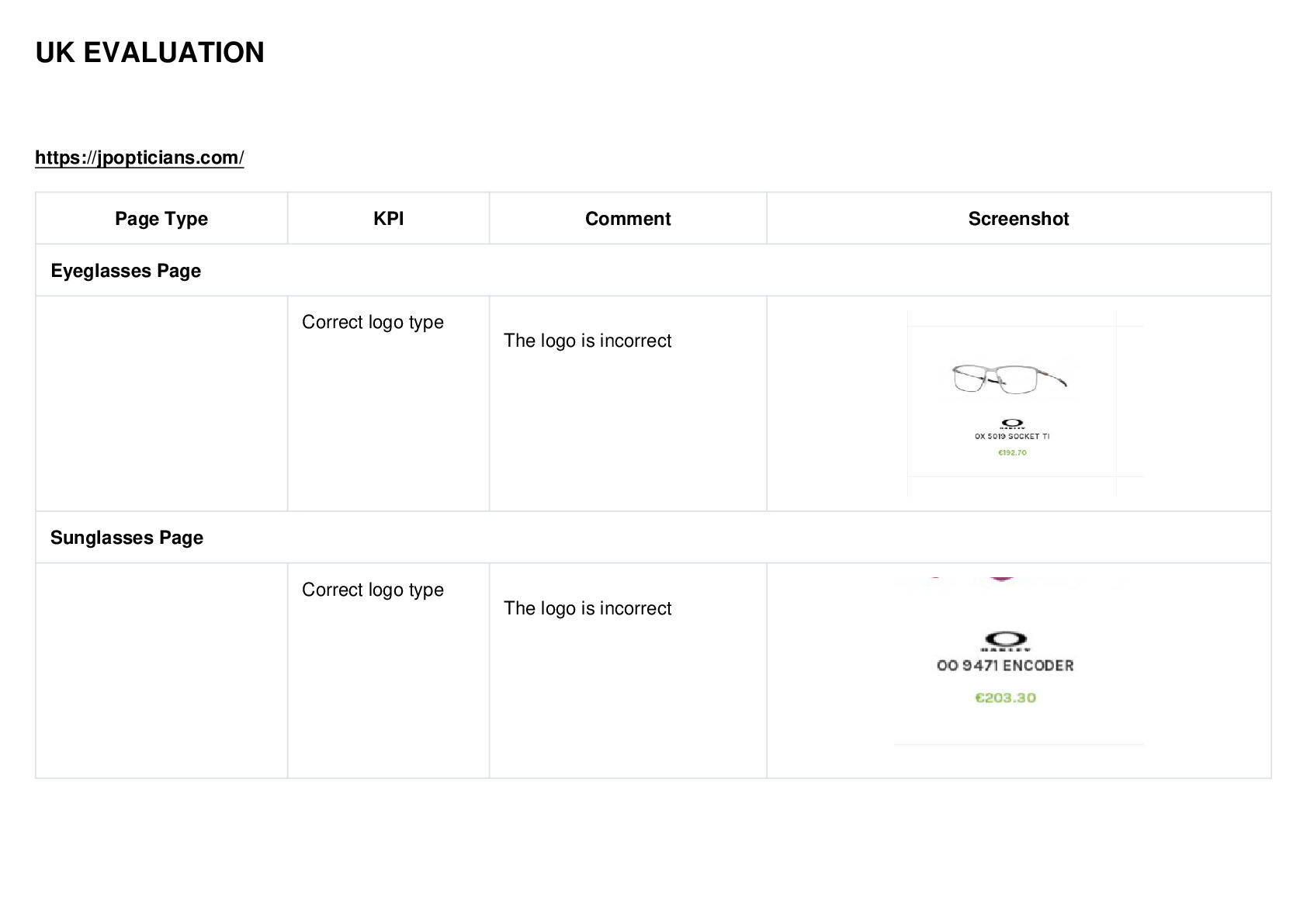Open the jpopticians.com hyperlink
Screen dimensions: 1307x924
[x=140, y=157]
